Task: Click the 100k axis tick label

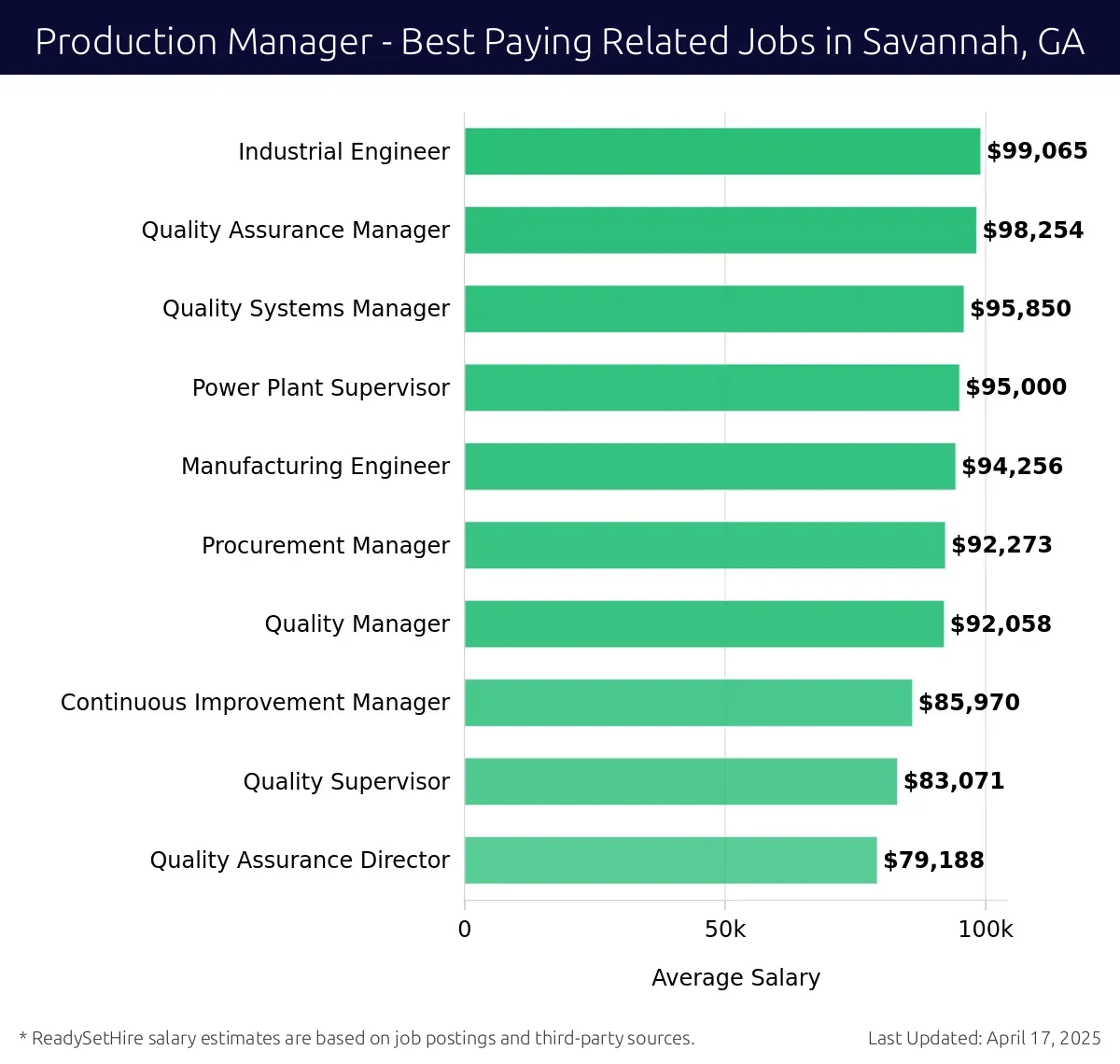Action: [x=986, y=930]
